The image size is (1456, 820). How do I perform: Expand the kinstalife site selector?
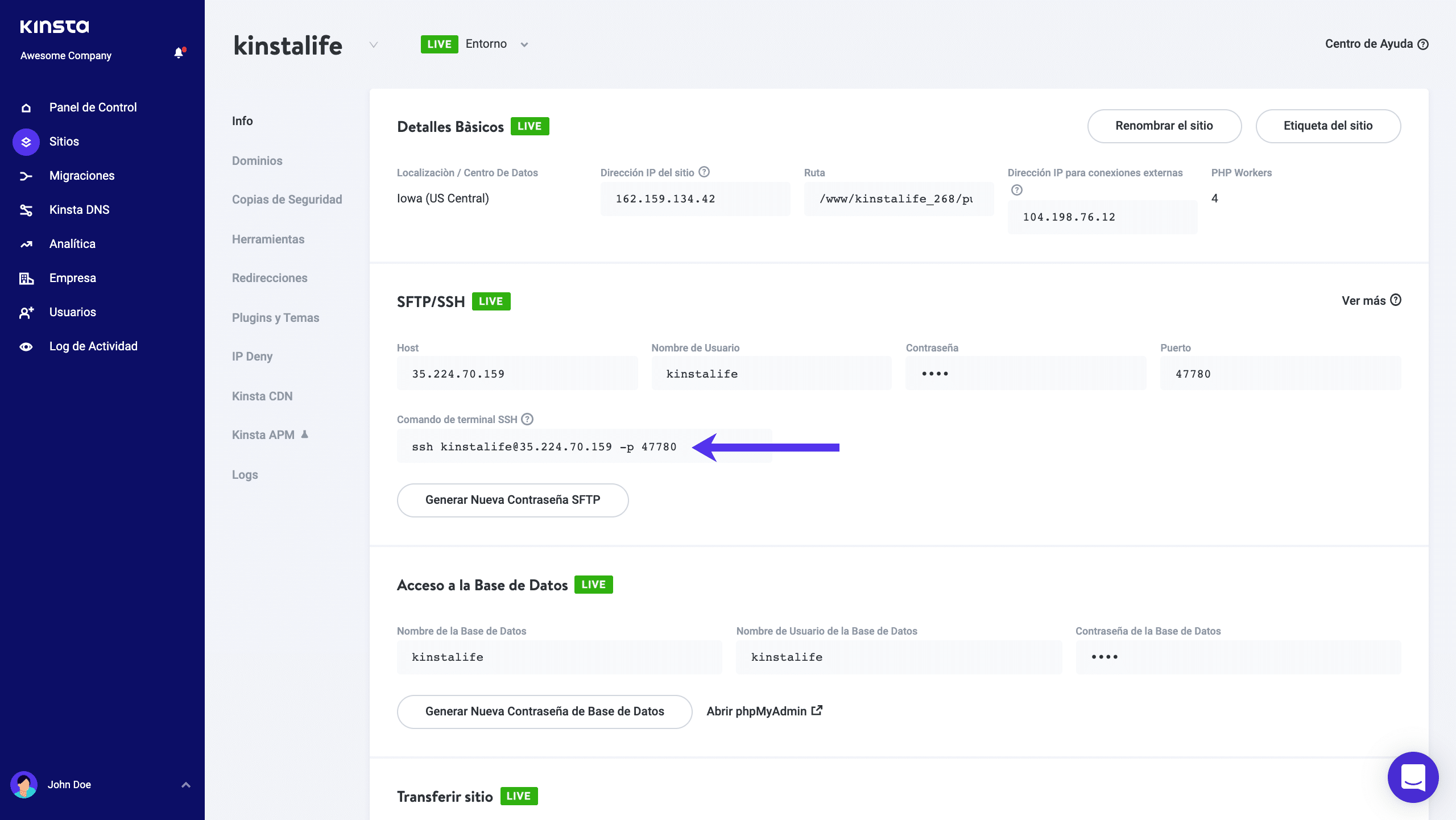click(374, 45)
